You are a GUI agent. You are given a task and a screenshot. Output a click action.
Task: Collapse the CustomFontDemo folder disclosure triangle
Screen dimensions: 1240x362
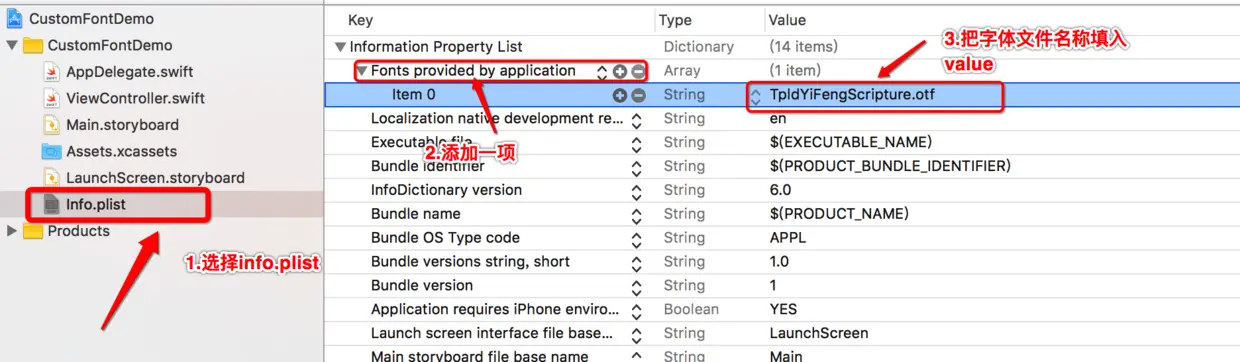(12, 45)
